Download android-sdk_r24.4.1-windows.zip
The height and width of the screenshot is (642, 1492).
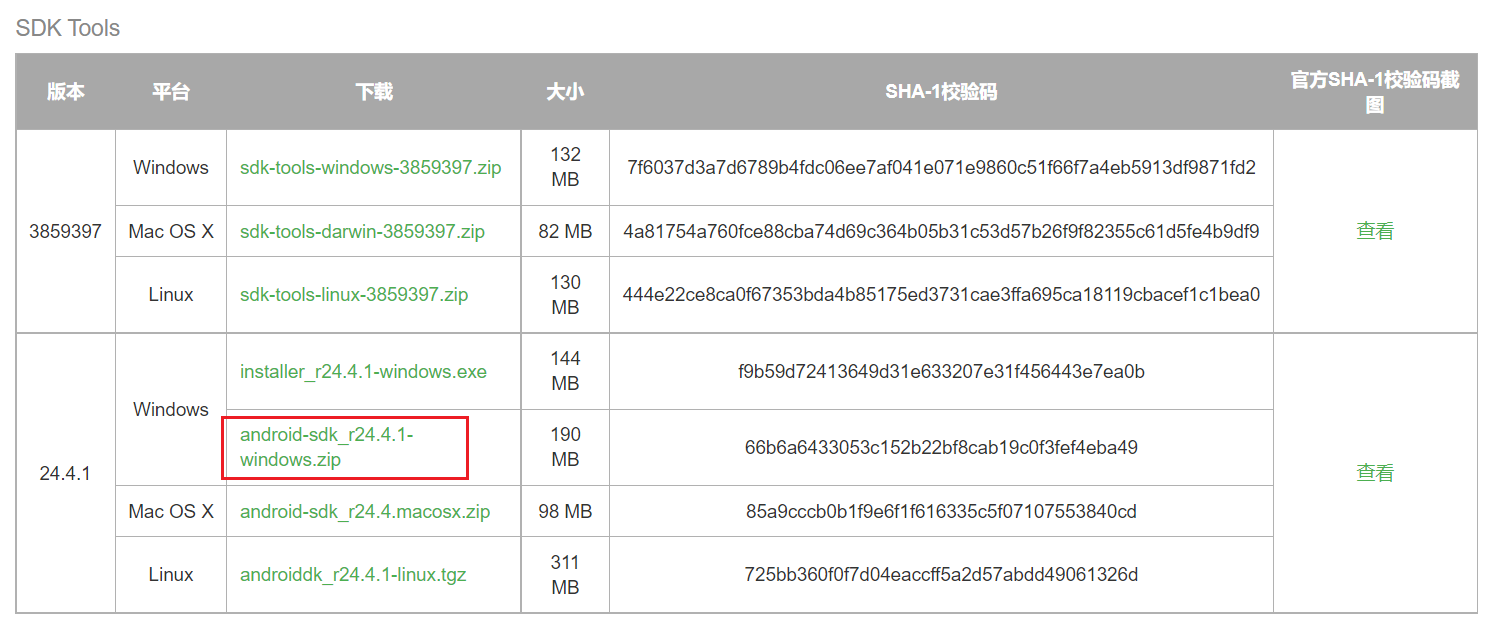(x=326, y=447)
